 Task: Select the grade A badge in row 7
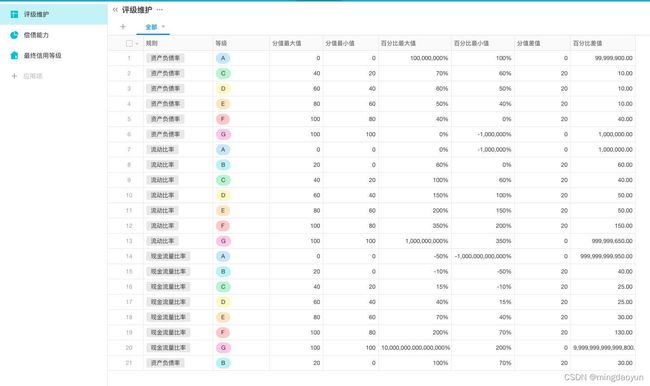(223, 150)
